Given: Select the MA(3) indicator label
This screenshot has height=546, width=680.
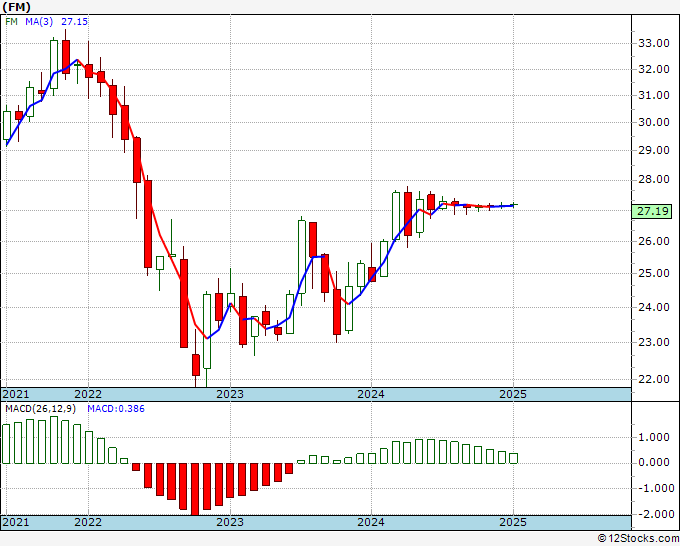Looking at the screenshot, I should (39, 21).
